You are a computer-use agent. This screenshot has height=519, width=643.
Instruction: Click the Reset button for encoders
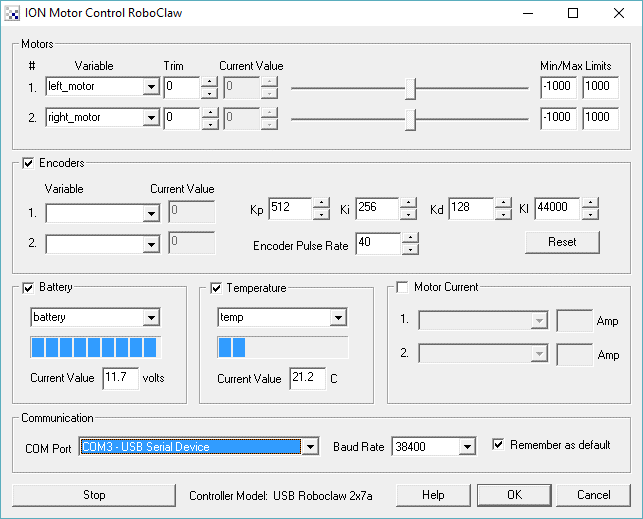click(x=562, y=242)
